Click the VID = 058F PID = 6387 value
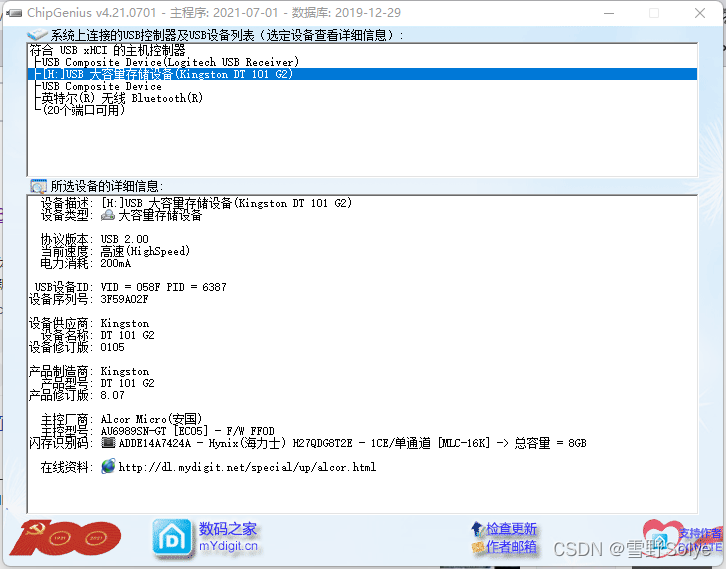The image size is (726, 569). pos(163,287)
